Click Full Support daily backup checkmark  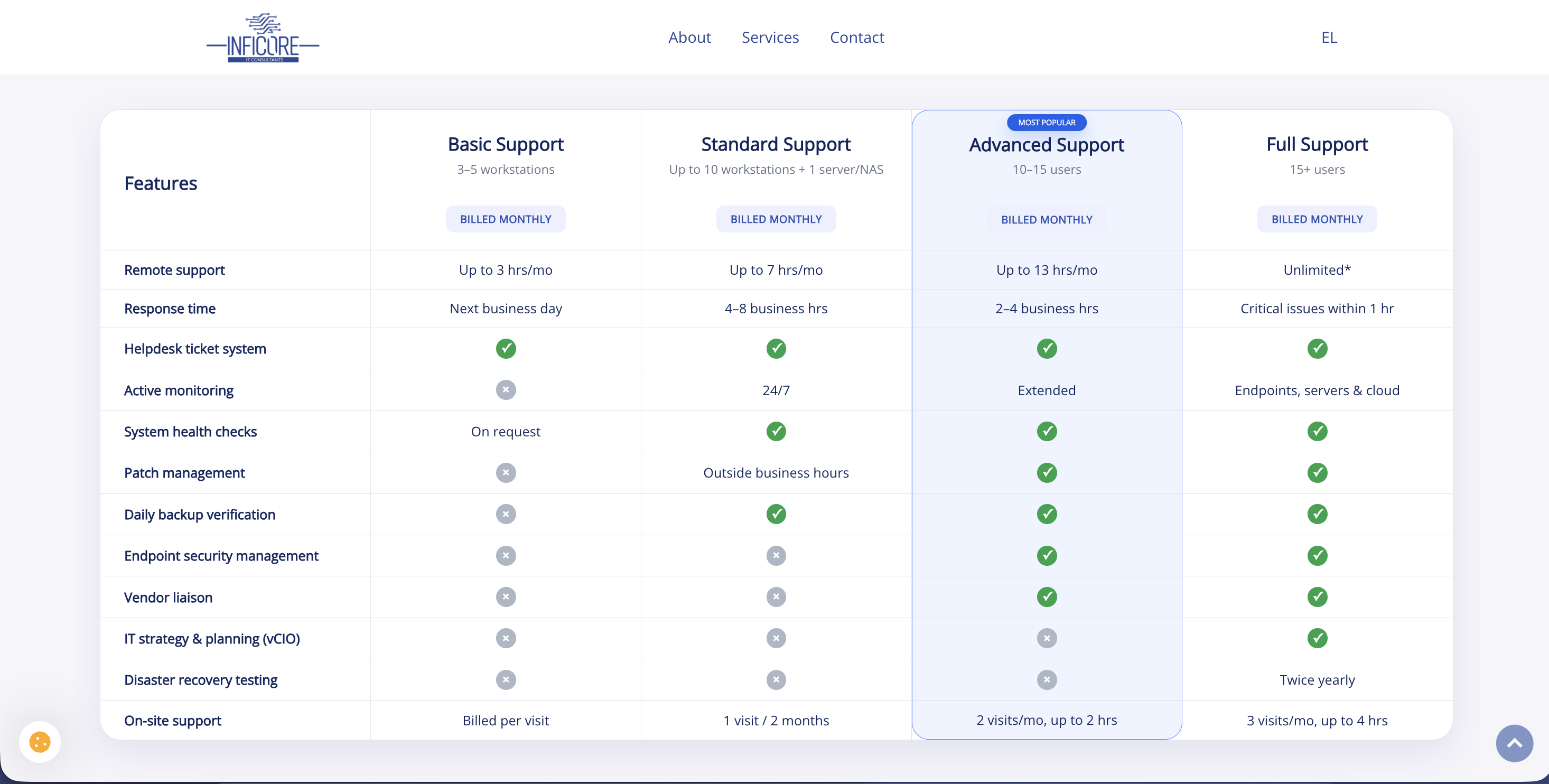[x=1317, y=514]
